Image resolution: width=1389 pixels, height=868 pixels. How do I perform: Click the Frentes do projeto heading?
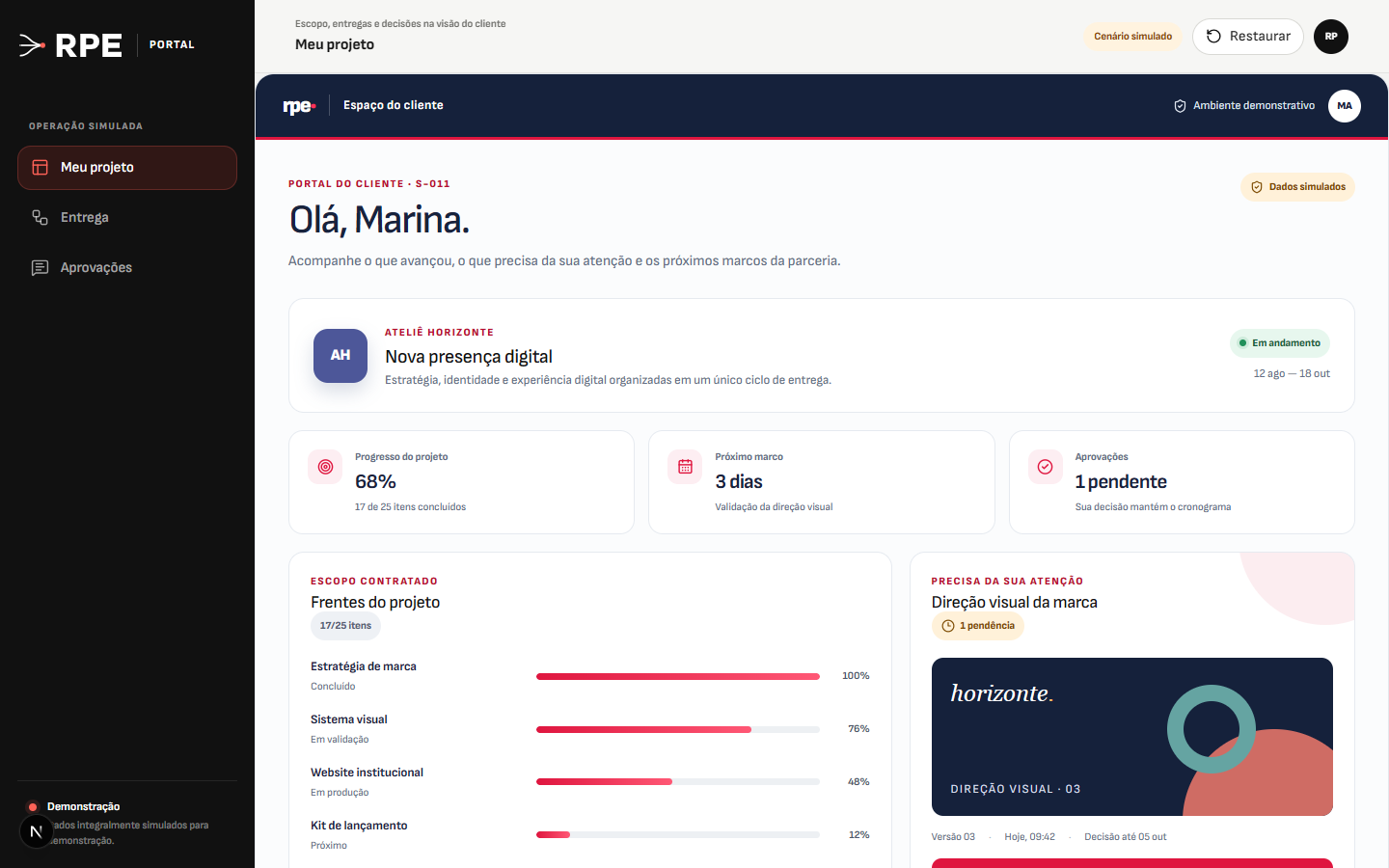tap(375, 603)
